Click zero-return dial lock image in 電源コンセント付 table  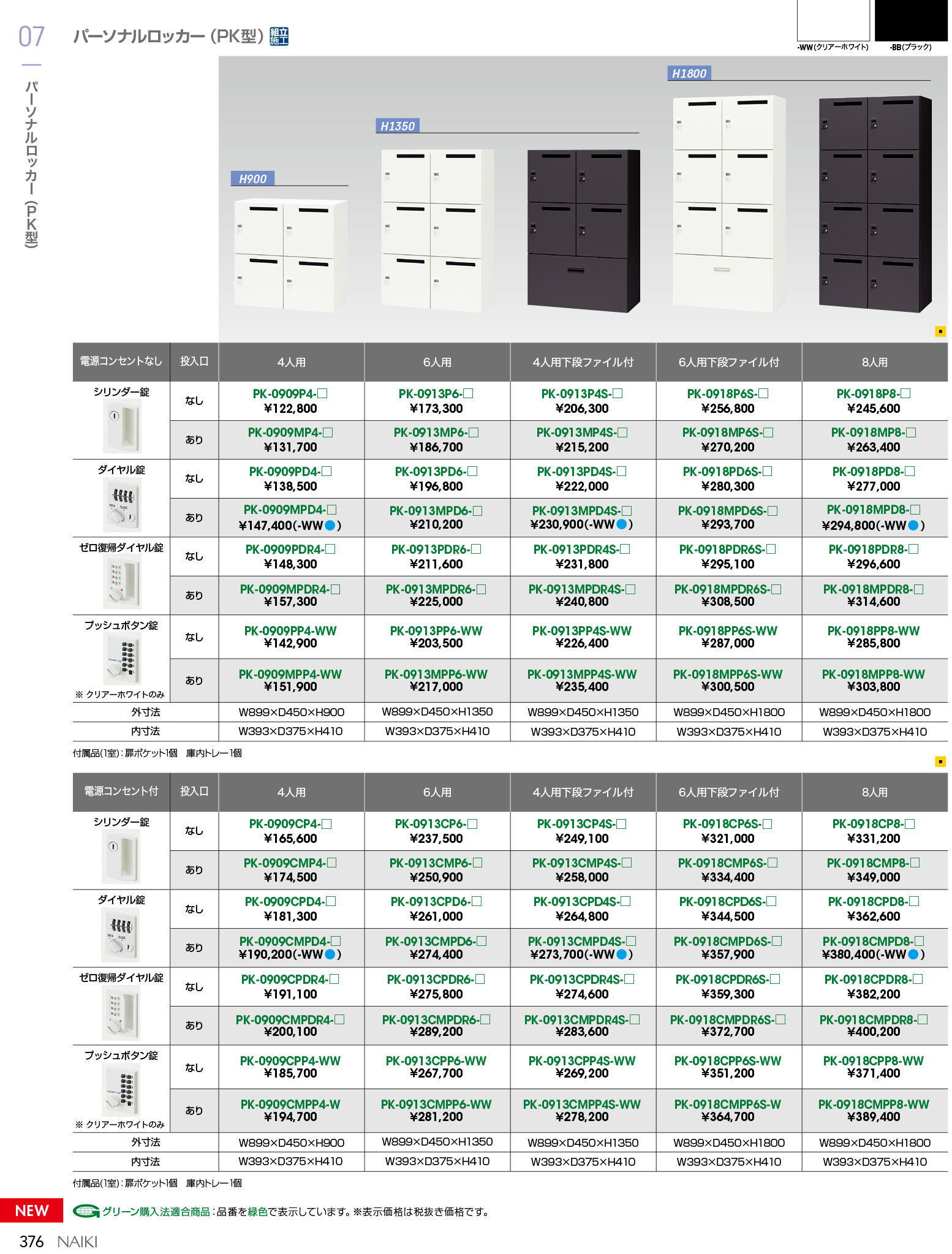click(x=122, y=1013)
